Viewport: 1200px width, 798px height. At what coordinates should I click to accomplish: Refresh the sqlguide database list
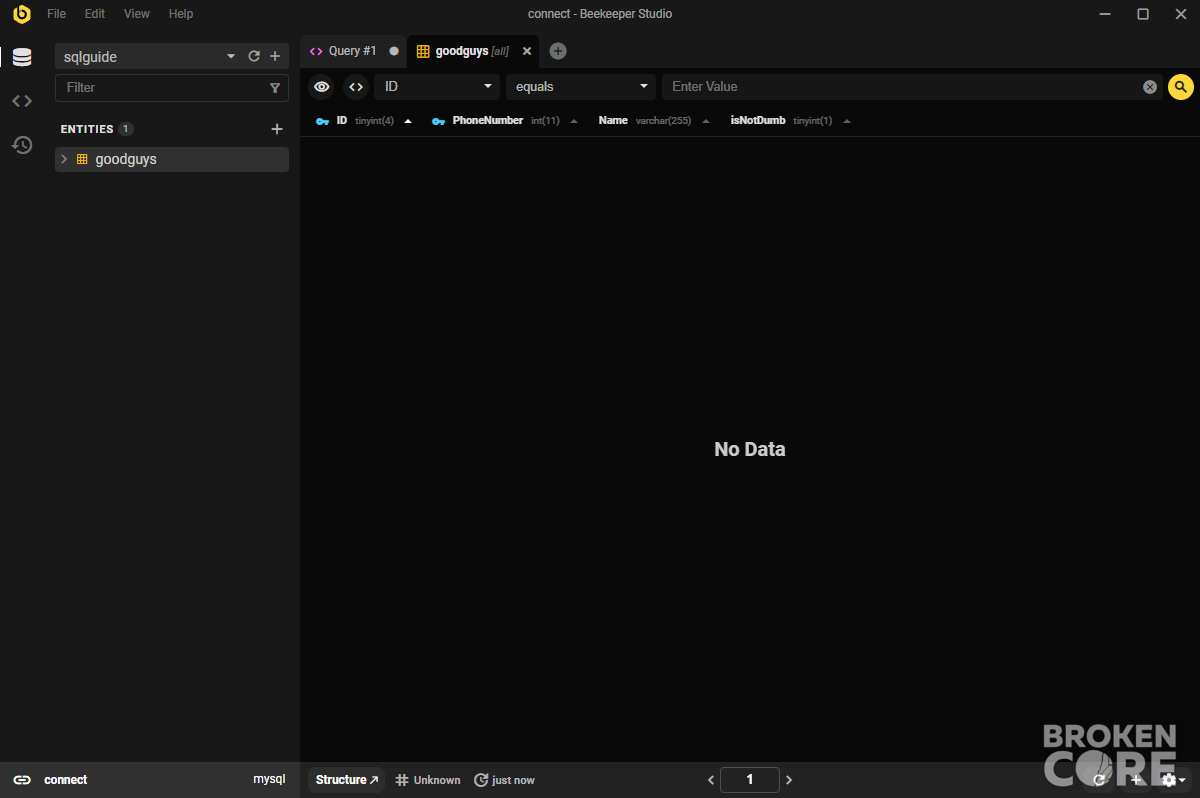[254, 57]
